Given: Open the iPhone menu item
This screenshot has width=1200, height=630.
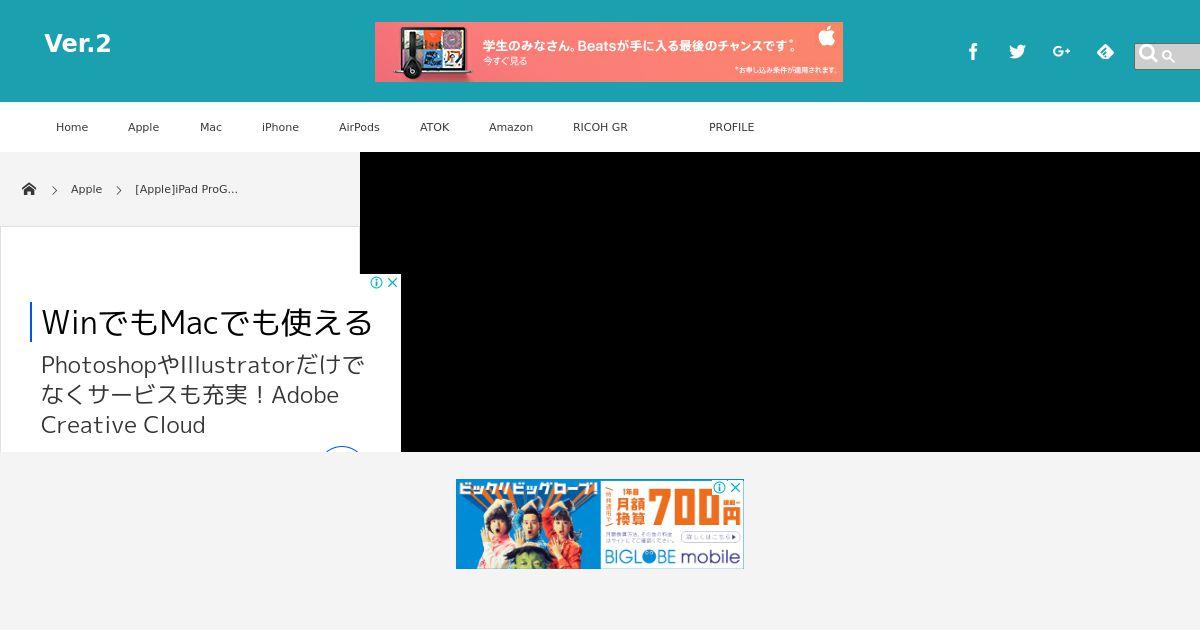Looking at the screenshot, I should [x=280, y=127].
